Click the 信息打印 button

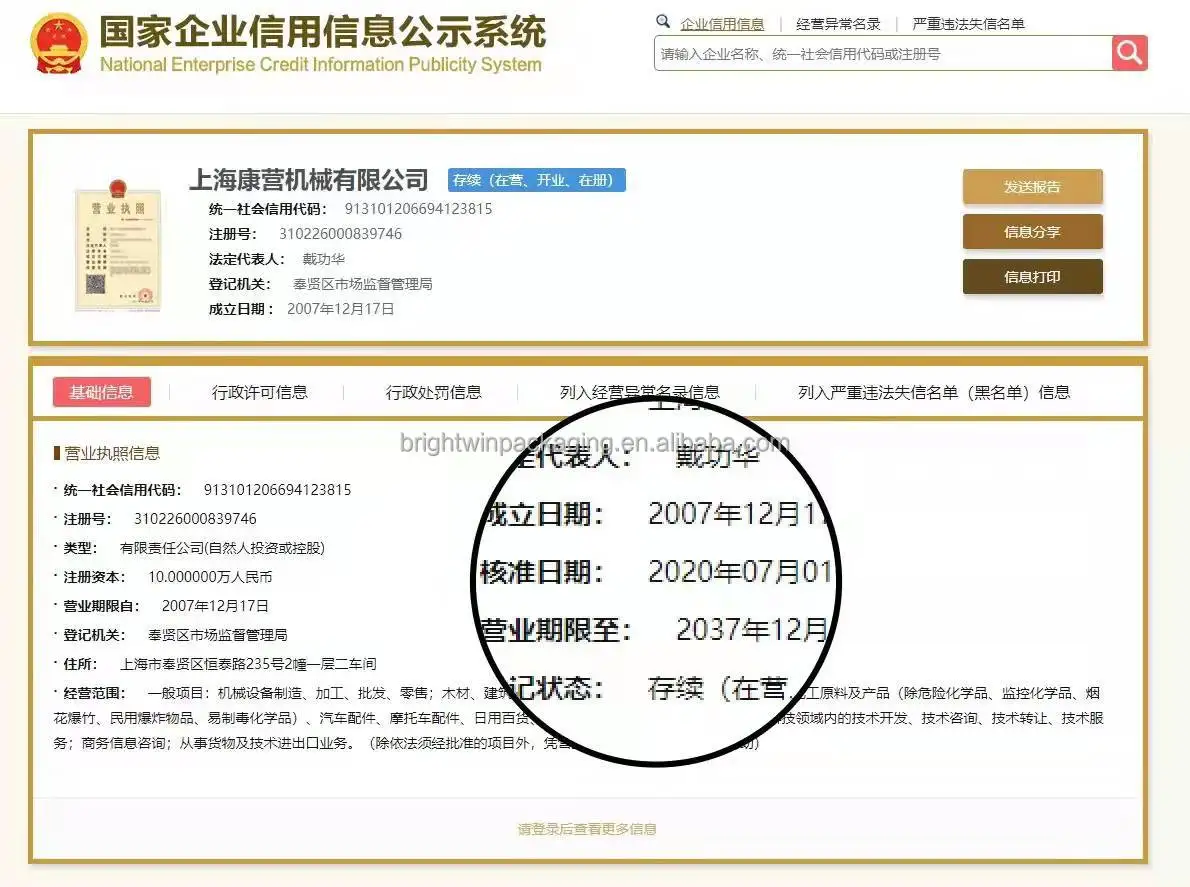(1032, 277)
